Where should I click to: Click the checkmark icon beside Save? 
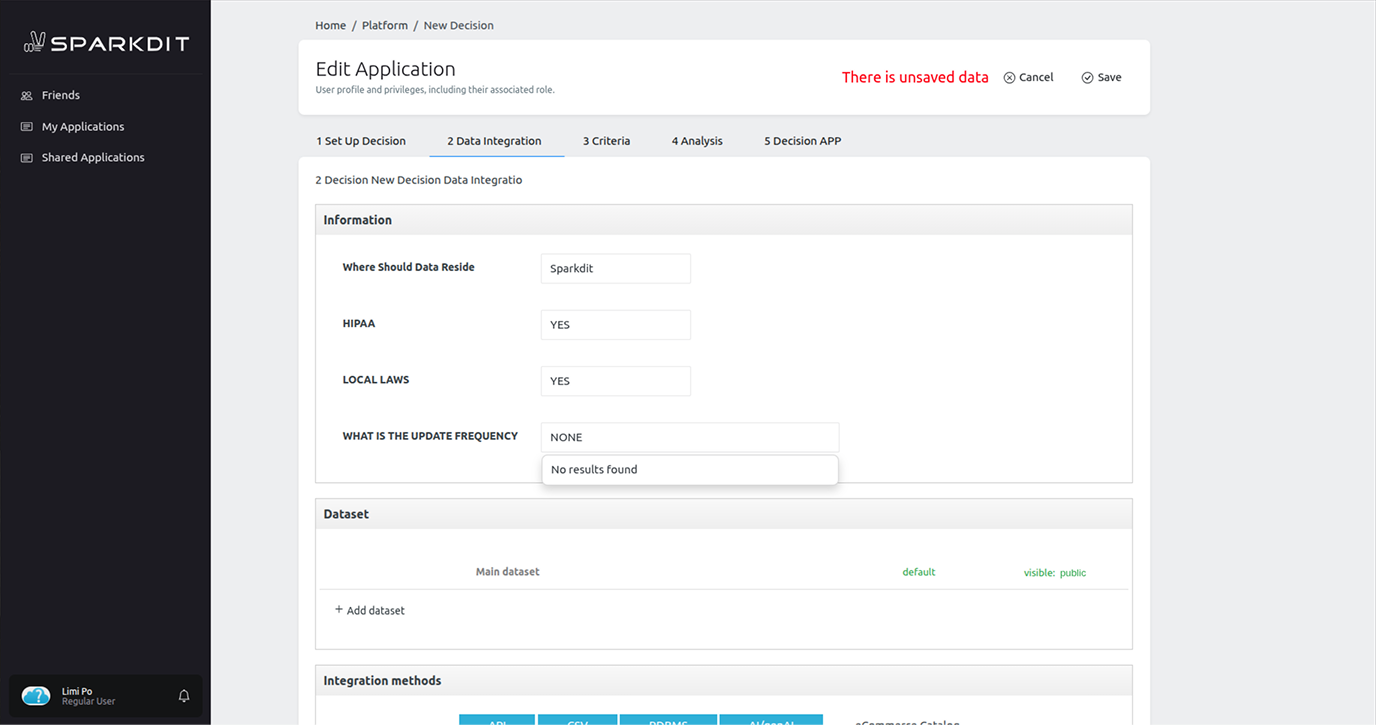1086,76
